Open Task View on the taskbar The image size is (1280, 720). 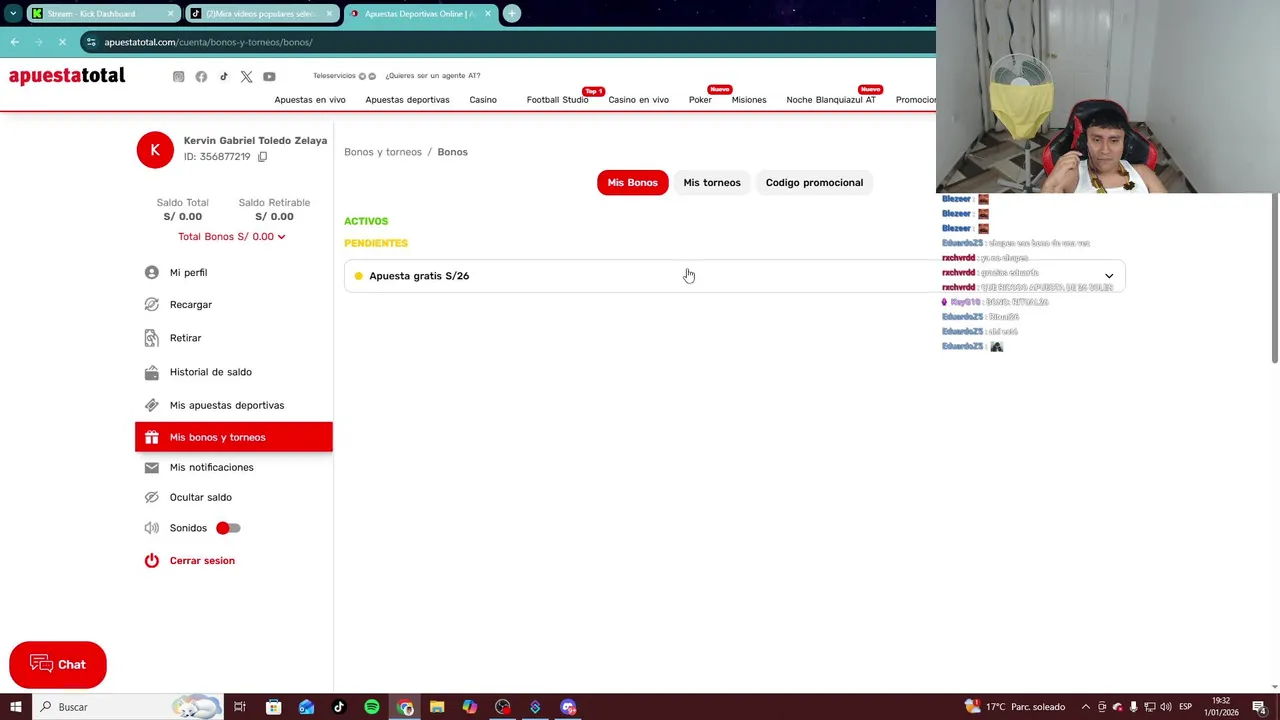240,707
